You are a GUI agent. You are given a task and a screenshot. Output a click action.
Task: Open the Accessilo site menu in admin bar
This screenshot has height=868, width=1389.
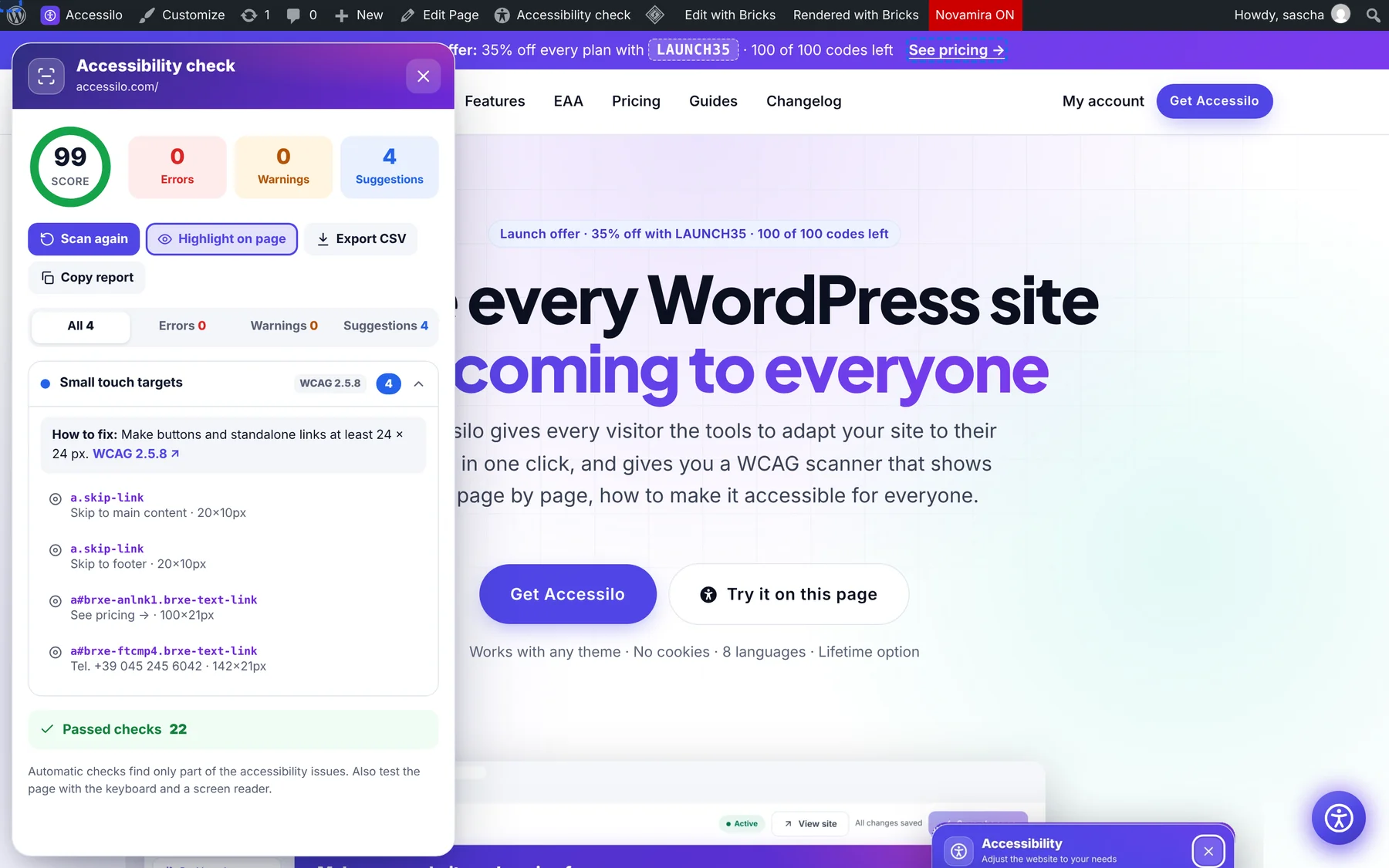point(82,15)
